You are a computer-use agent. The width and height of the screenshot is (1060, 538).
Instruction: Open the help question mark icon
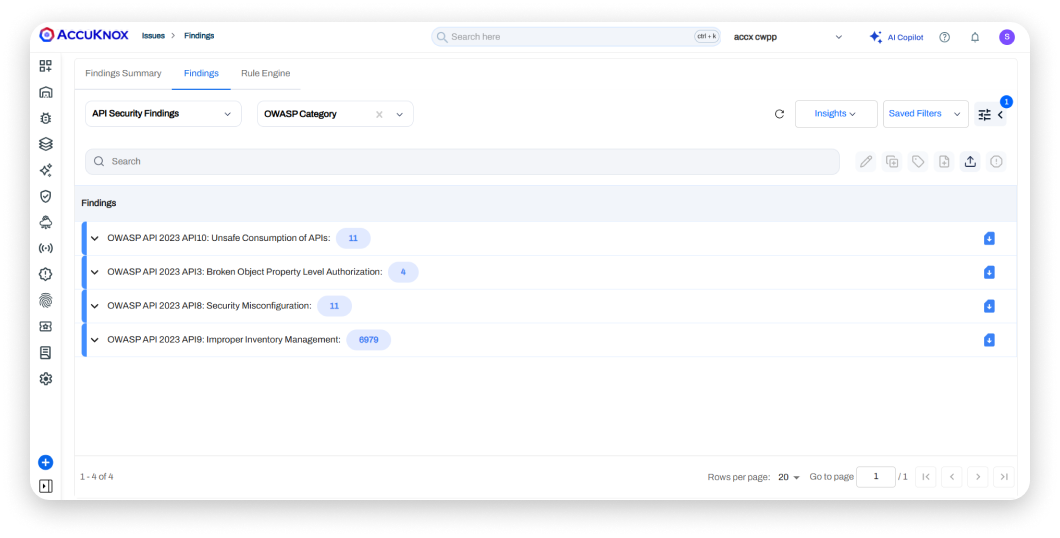pyautogui.click(x=944, y=37)
